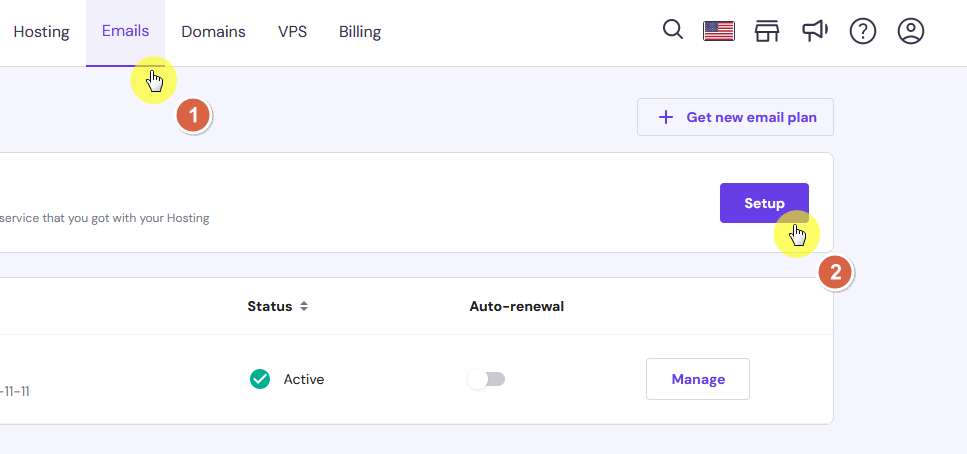Open the VPS tab
Viewport: 967px width, 454px height.
click(x=292, y=31)
